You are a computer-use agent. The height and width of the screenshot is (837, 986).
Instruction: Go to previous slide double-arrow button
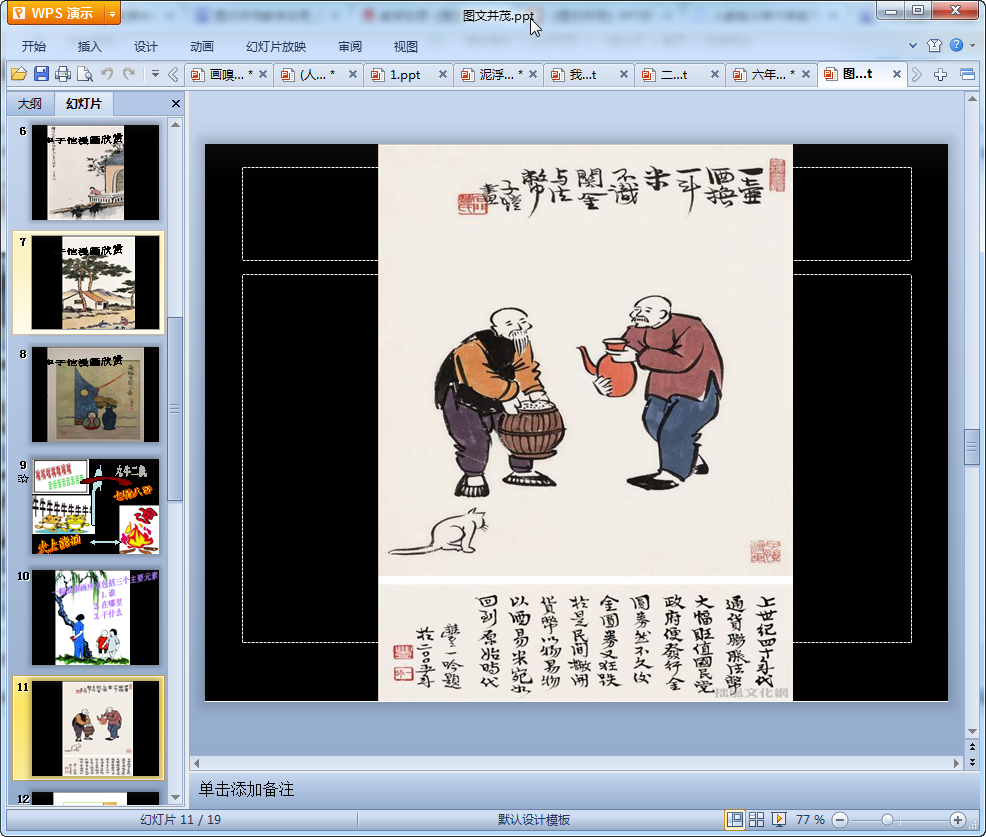pos(972,747)
